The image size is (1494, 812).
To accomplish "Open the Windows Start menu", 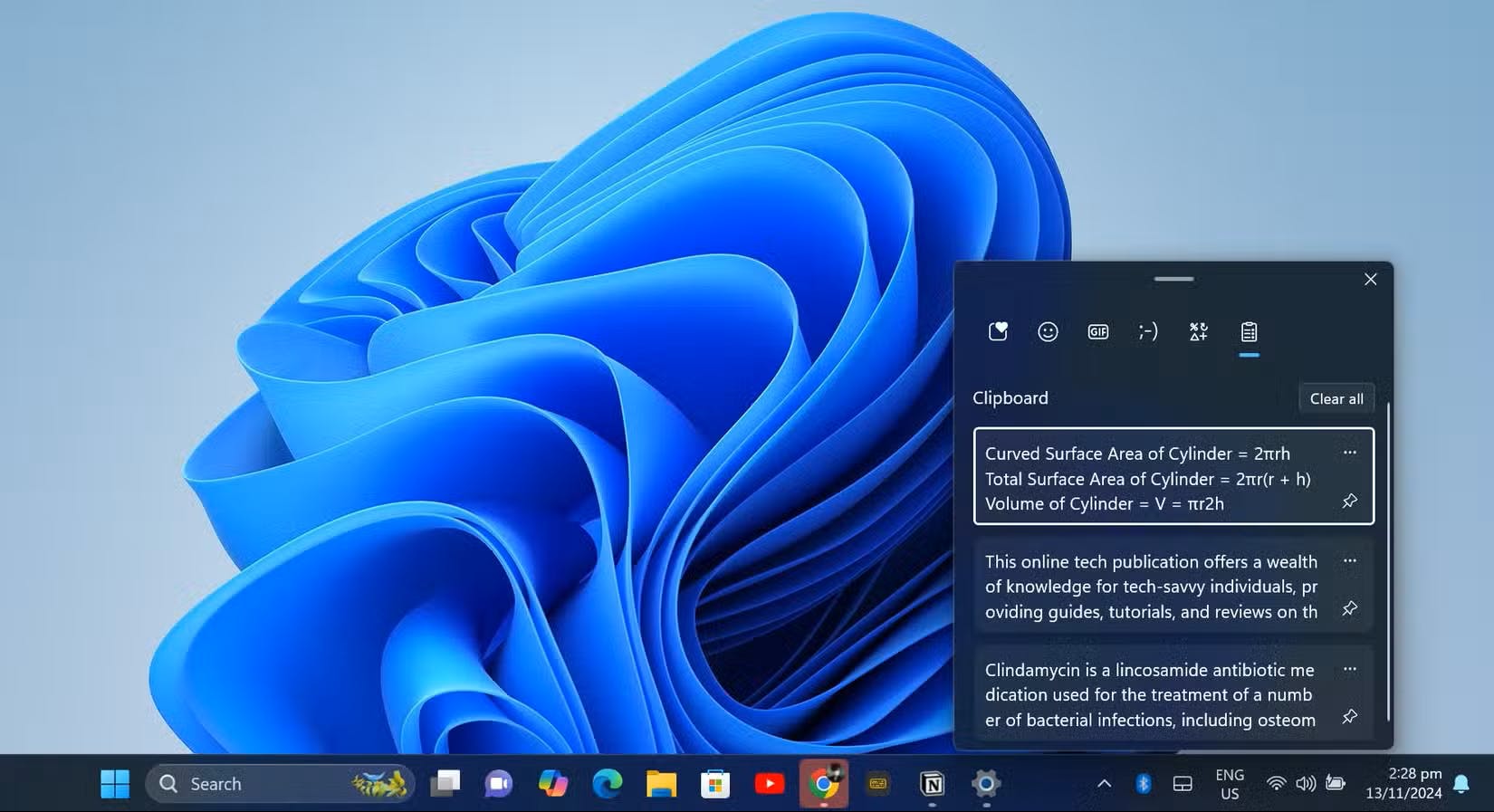I will pos(115,784).
